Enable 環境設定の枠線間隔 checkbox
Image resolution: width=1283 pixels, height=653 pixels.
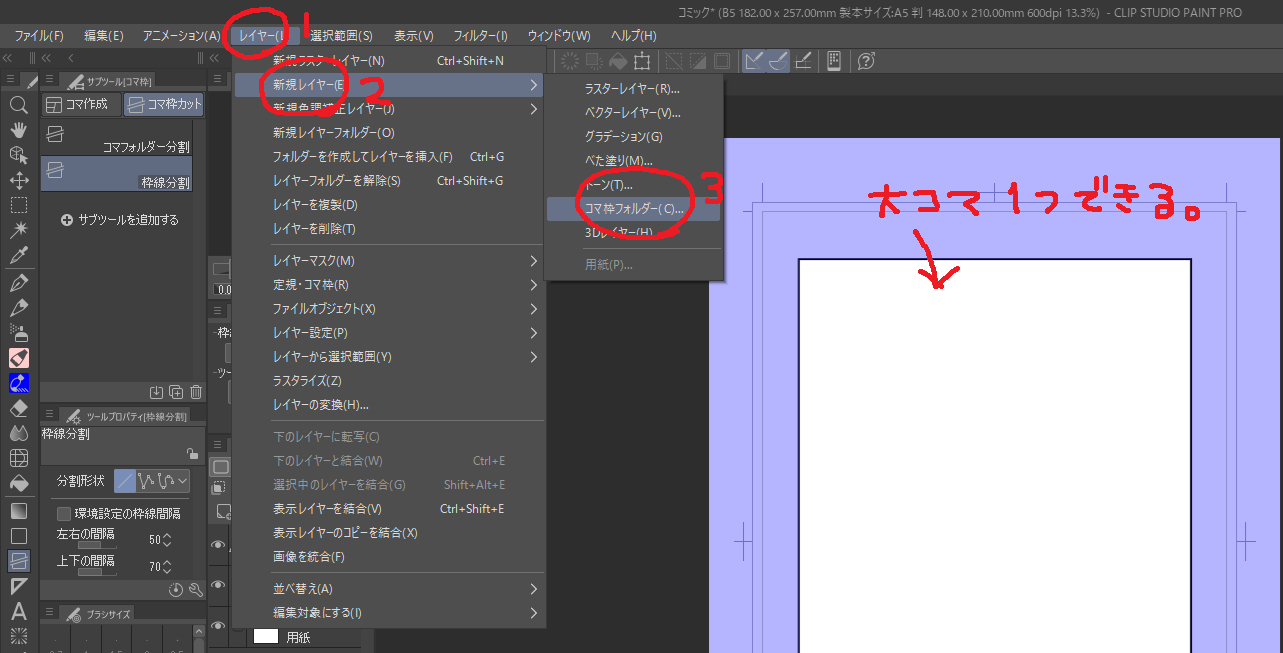pyautogui.click(x=64, y=514)
